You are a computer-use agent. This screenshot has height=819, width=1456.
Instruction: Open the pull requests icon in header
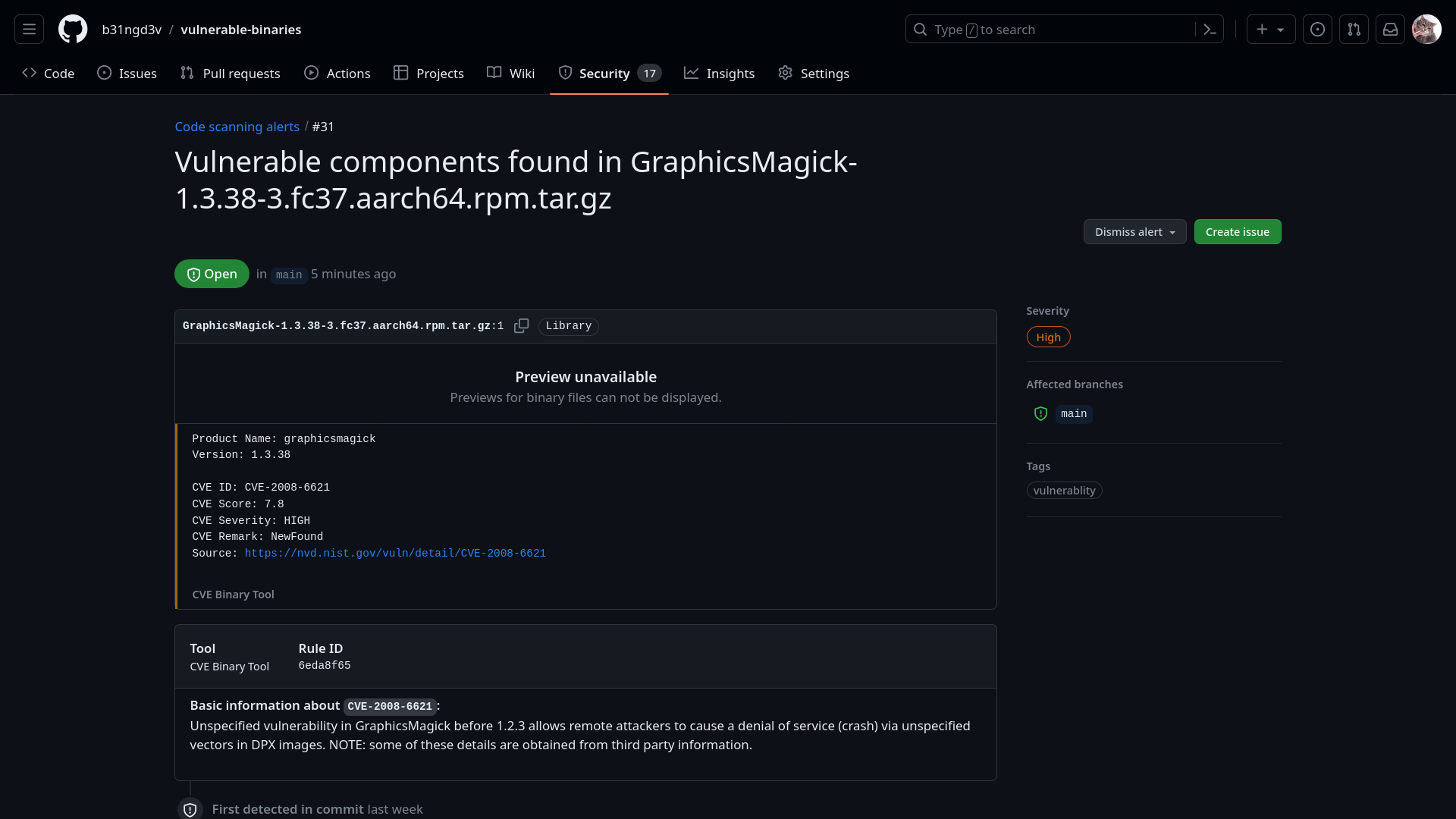point(1354,30)
